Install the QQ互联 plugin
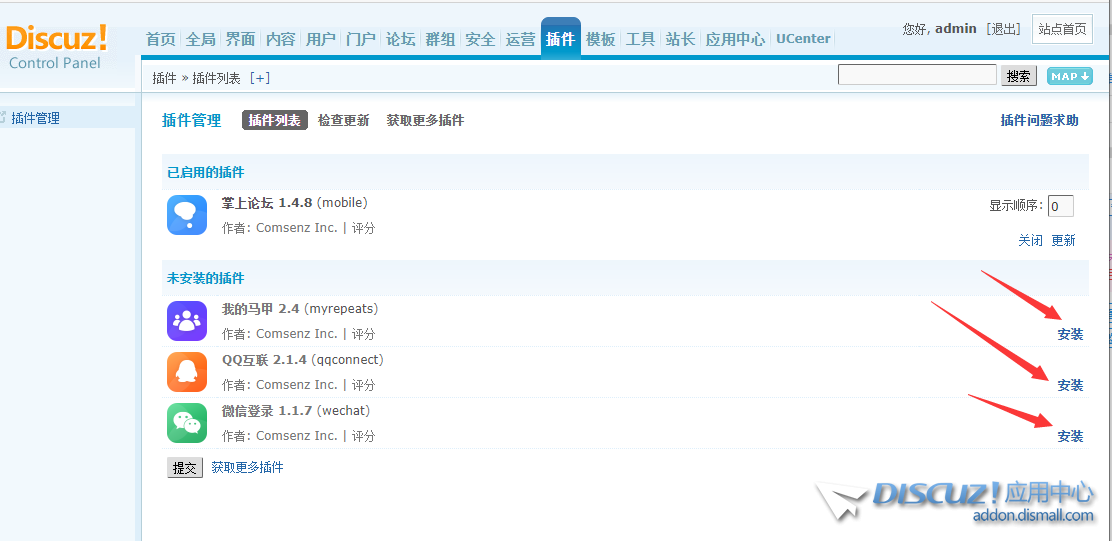 pos(1070,385)
